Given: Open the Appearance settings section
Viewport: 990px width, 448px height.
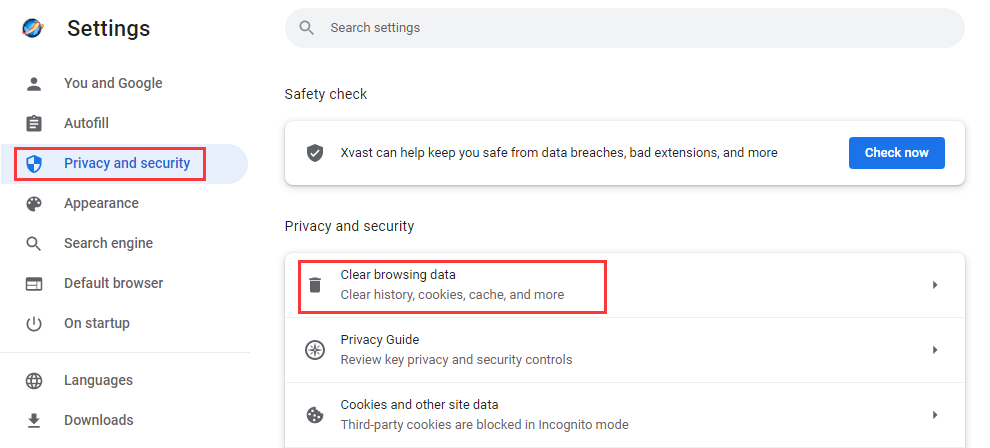Looking at the screenshot, I should 101,204.
